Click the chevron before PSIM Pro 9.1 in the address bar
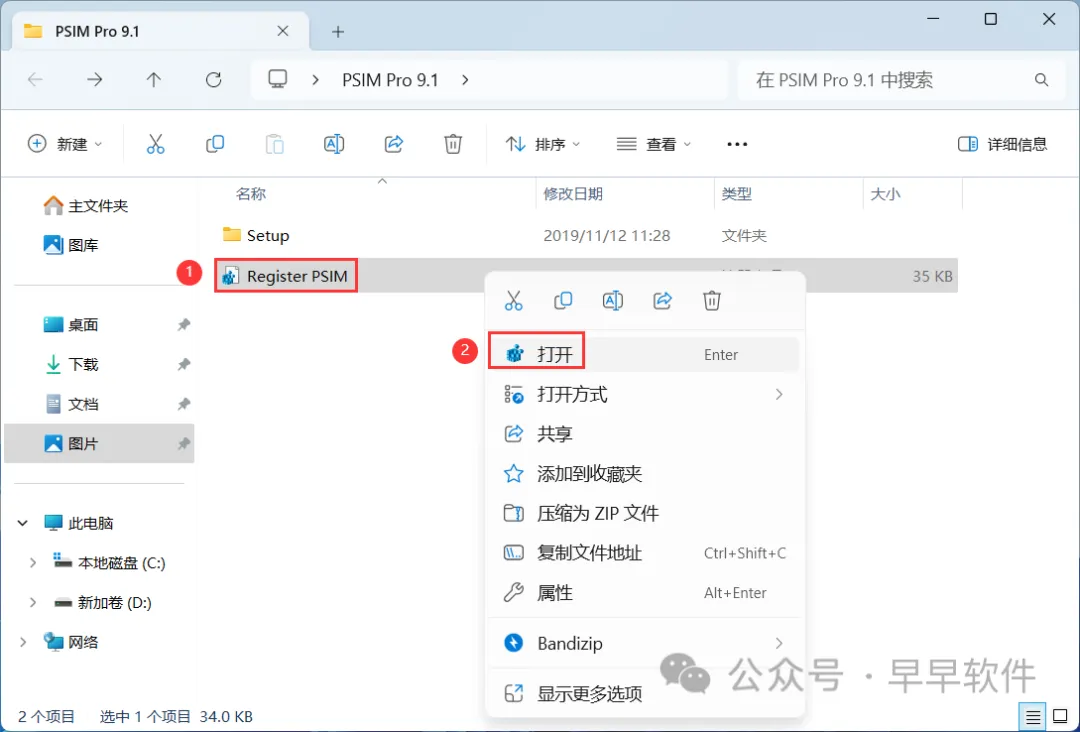The width and height of the screenshot is (1080, 732). [315, 80]
